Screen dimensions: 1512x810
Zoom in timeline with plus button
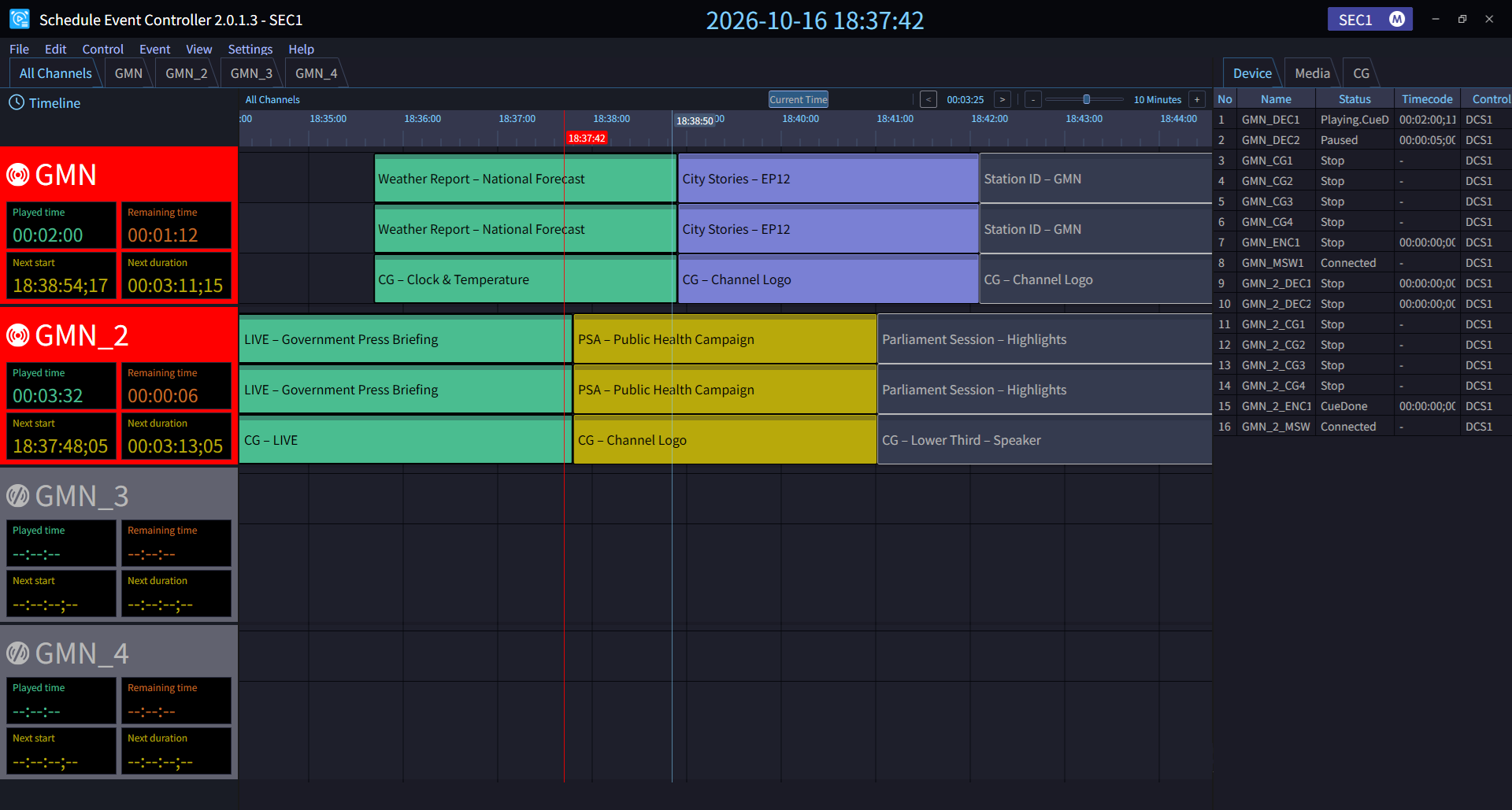(1197, 99)
